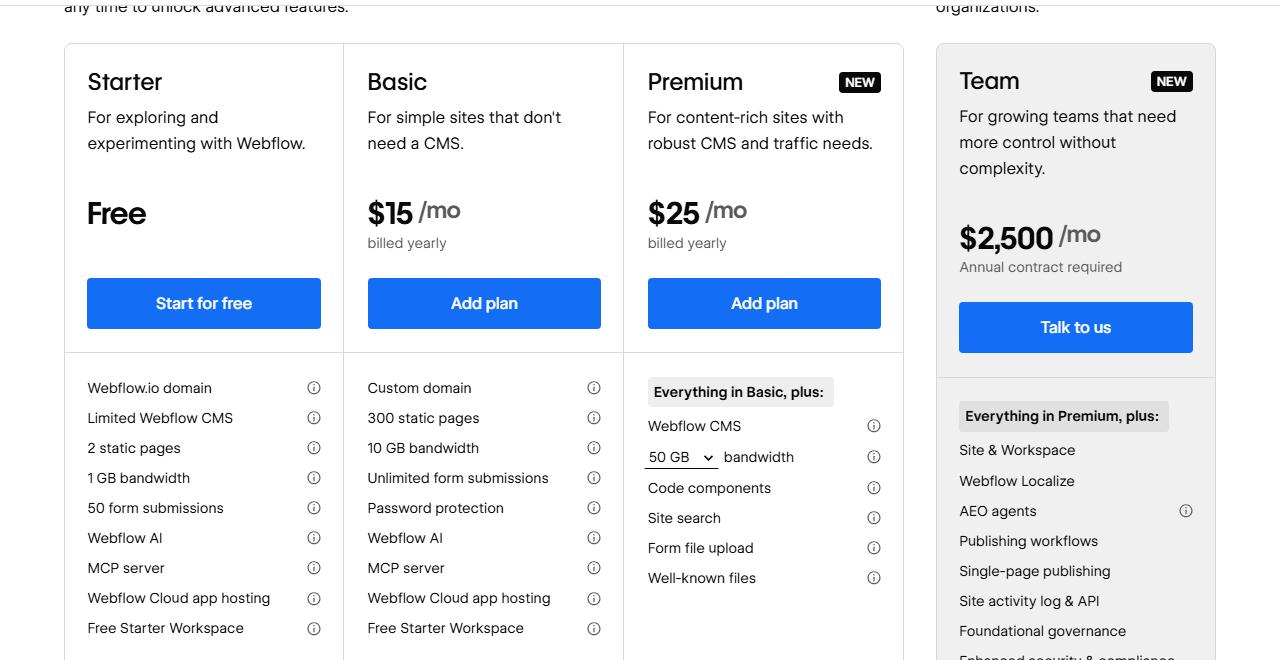Viewport: 1280px width, 660px height.
Task: Click the Basic plan heading
Action: click(397, 82)
